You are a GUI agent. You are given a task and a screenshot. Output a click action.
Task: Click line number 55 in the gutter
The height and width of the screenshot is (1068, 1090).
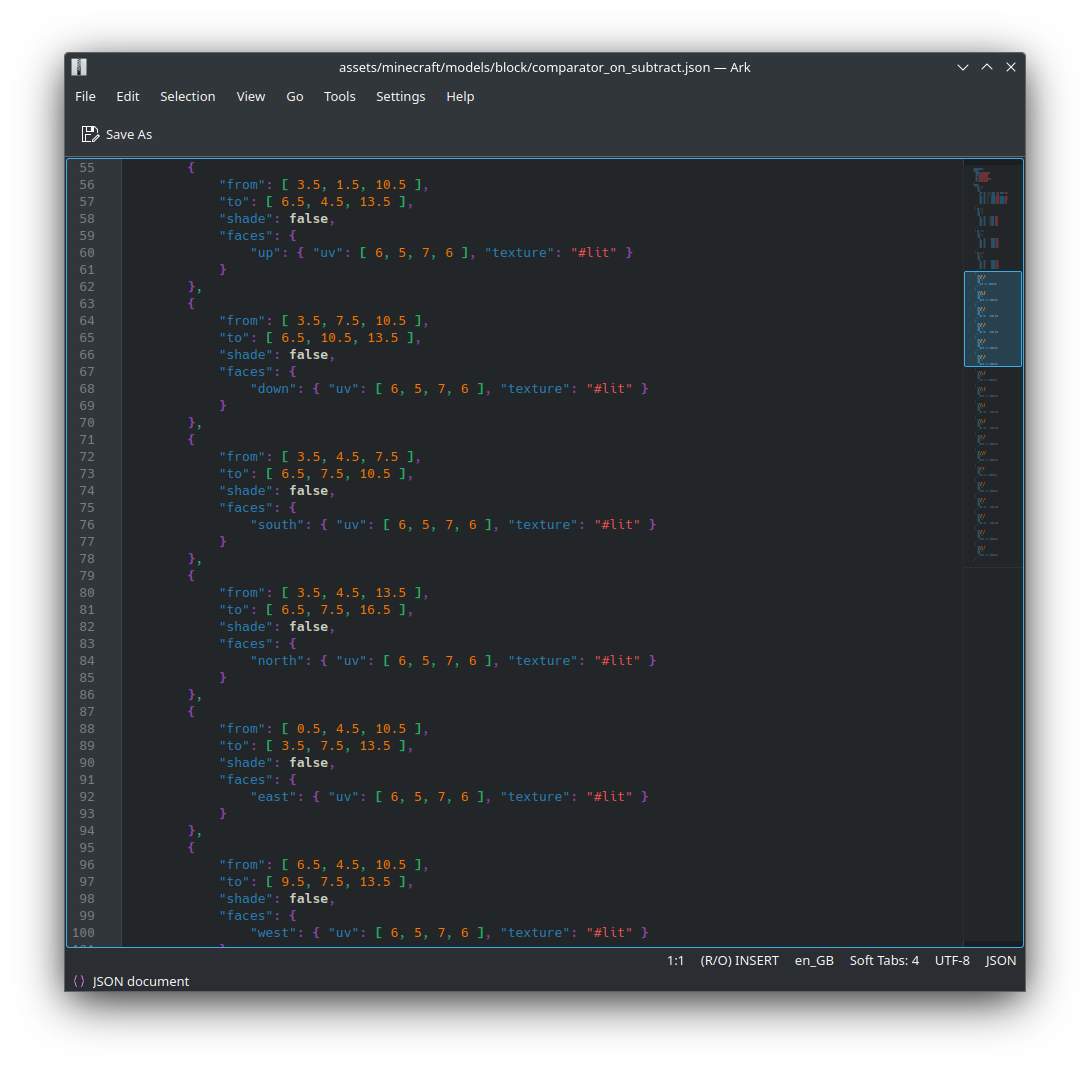[87, 168]
